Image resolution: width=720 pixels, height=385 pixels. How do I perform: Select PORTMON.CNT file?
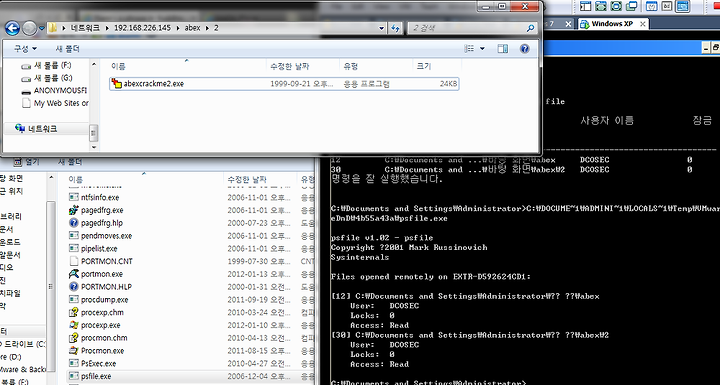[101, 261]
